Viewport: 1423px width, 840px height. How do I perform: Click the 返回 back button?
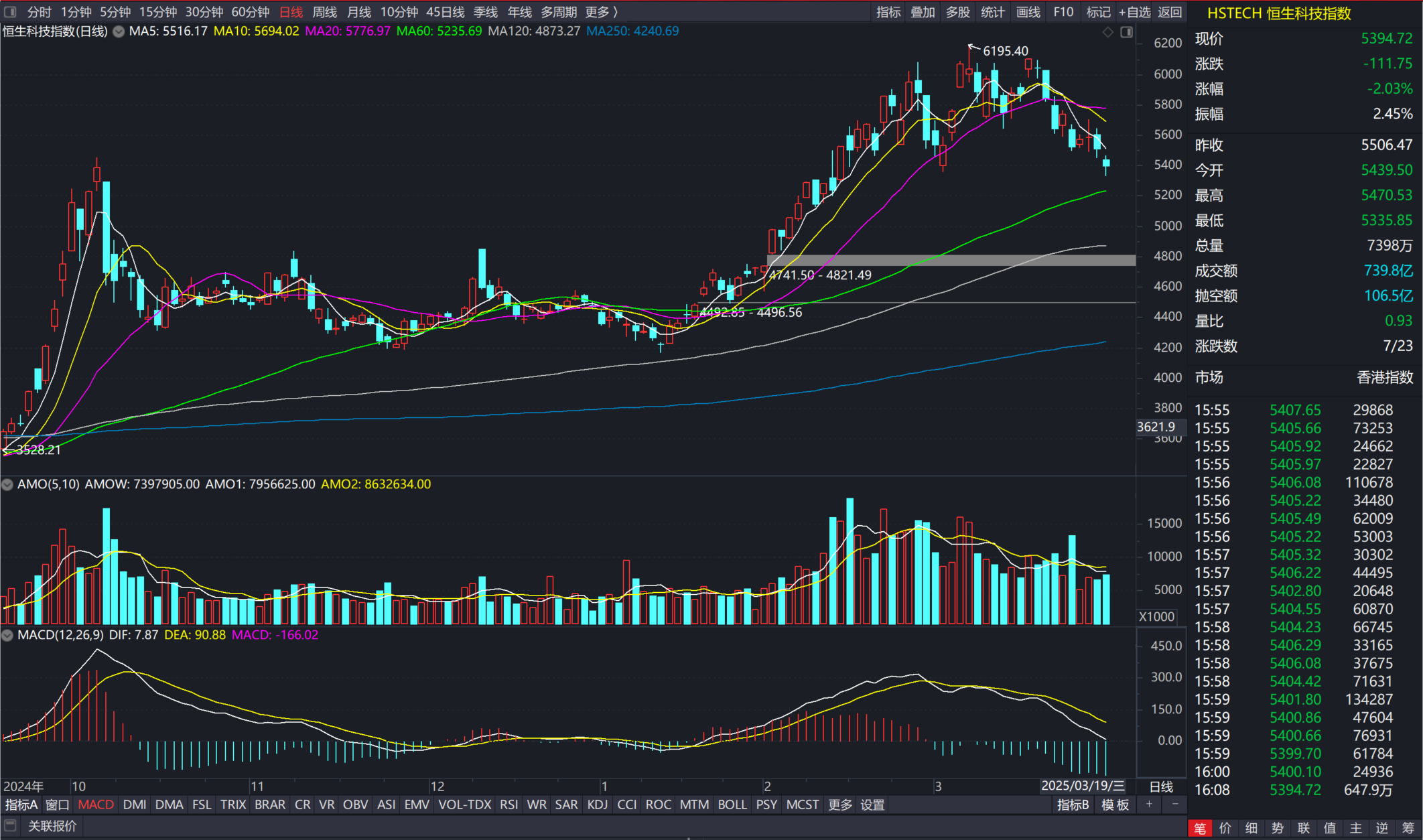point(1170,12)
